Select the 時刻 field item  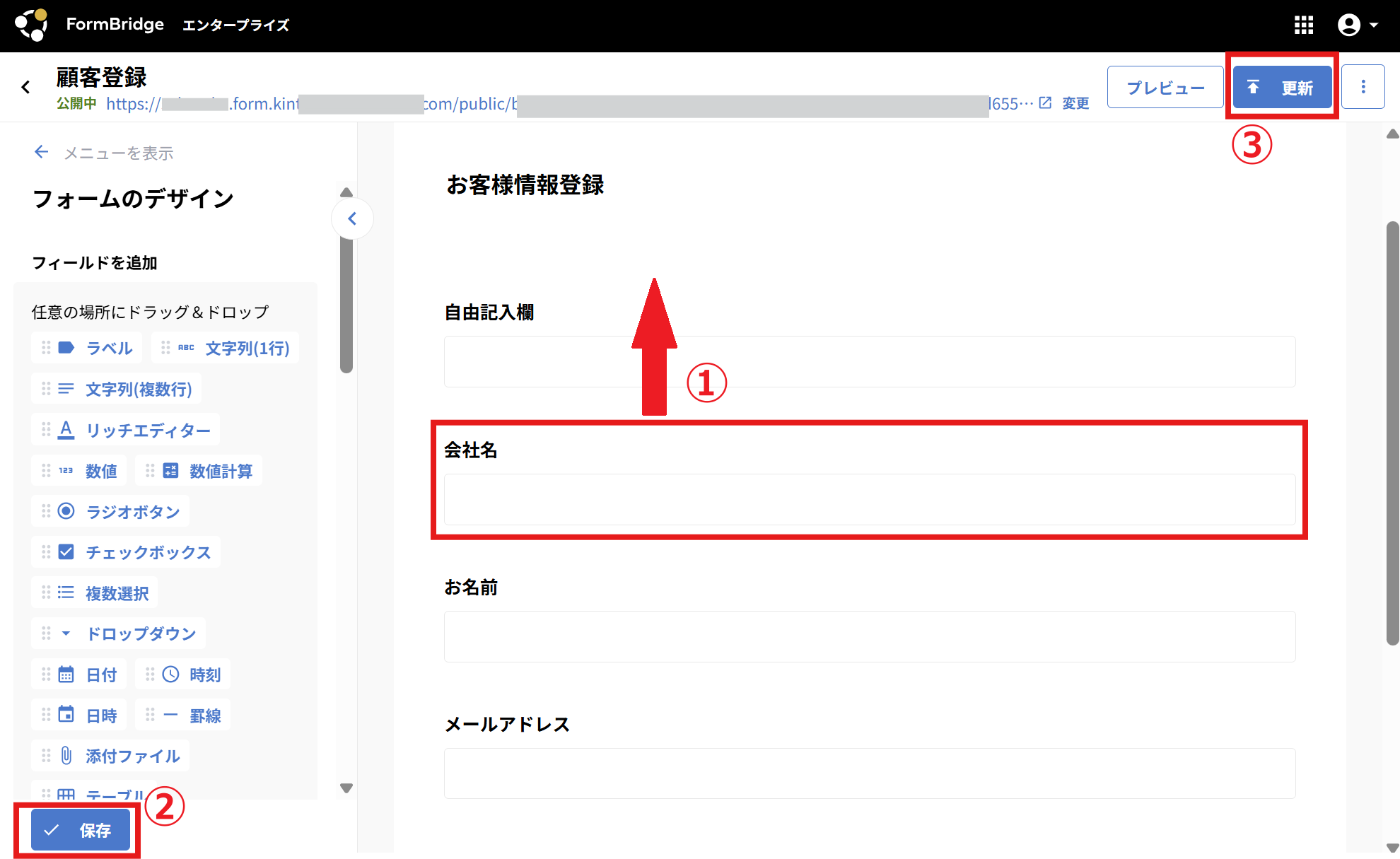tap(182, 674)
